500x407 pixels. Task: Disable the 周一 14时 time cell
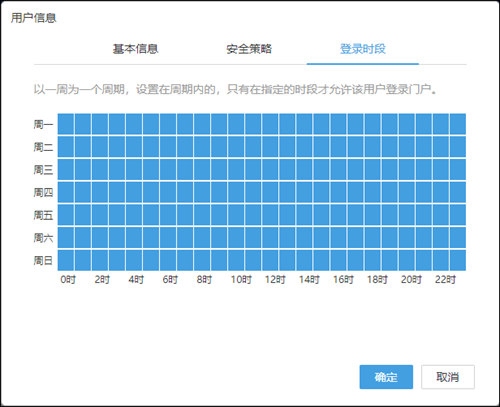tap(304, 124)
